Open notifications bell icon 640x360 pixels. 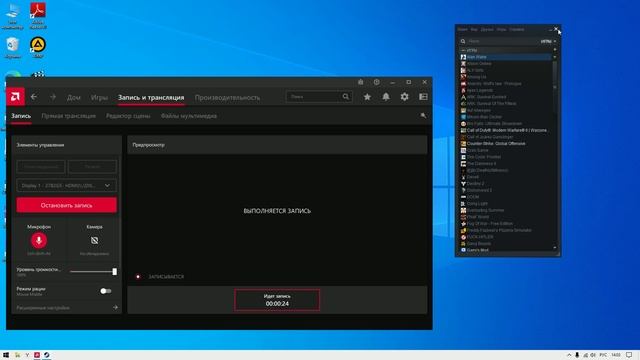(x=386, y=97)
